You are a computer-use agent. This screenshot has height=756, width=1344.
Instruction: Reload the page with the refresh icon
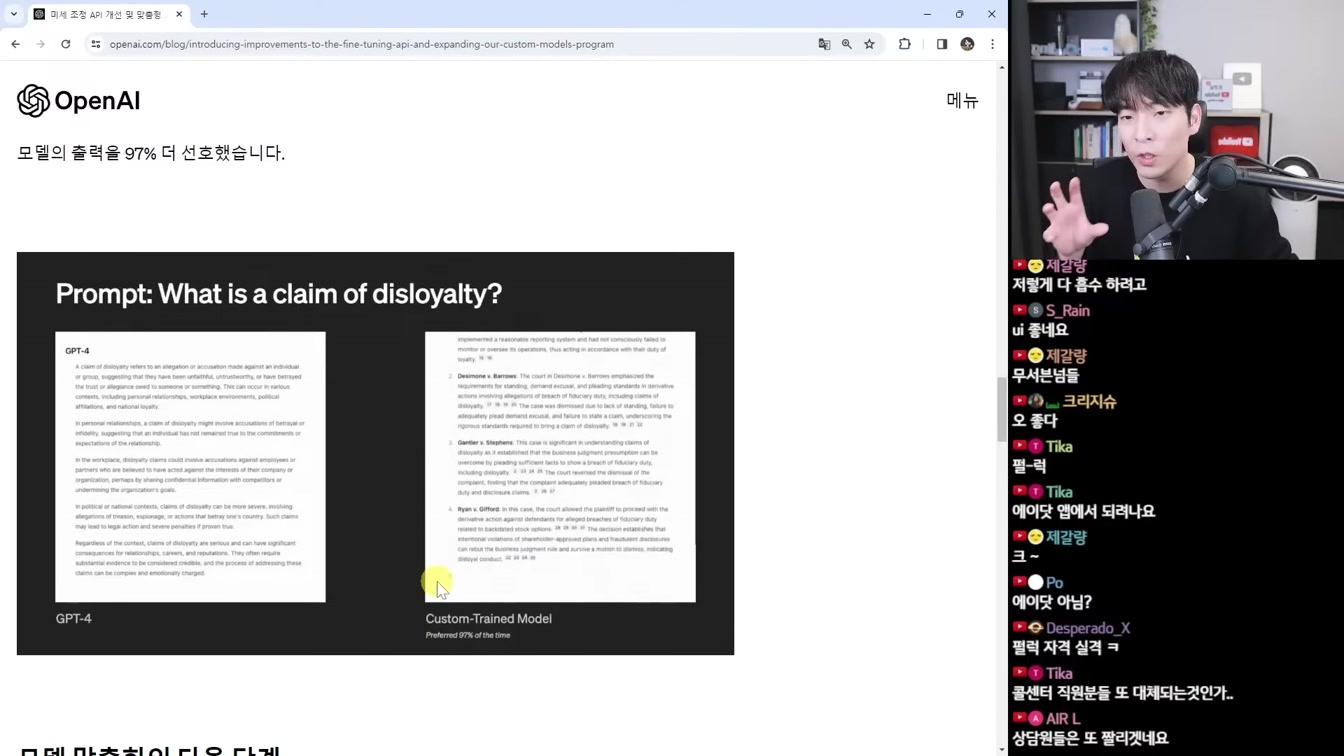click(66, 44)
